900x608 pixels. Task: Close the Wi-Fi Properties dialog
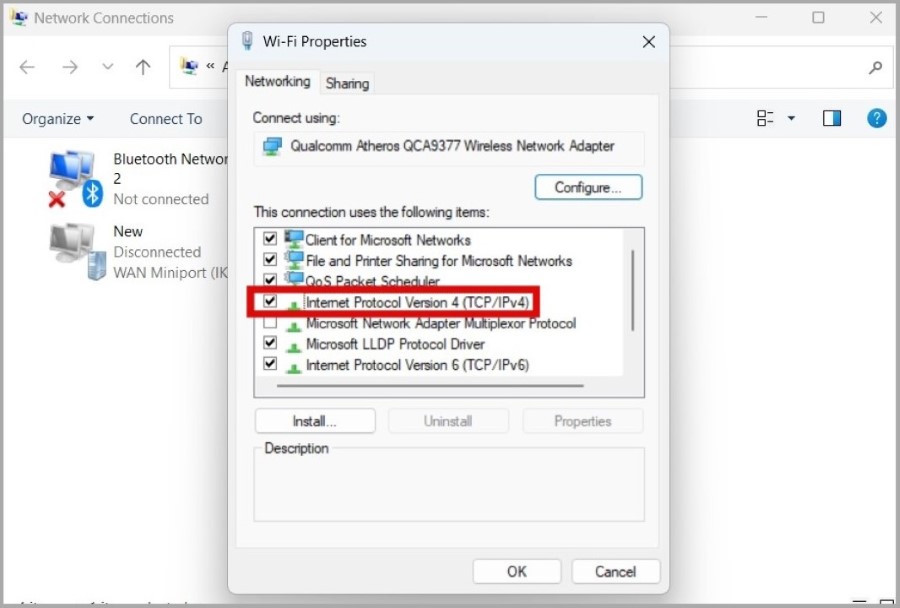click(649, 42)
